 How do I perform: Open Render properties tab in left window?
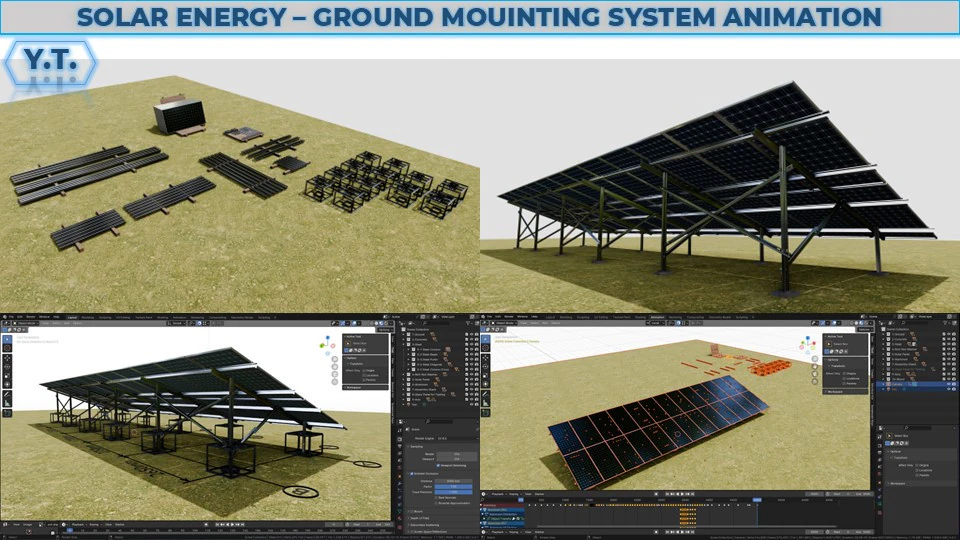(x=400, y=439)
